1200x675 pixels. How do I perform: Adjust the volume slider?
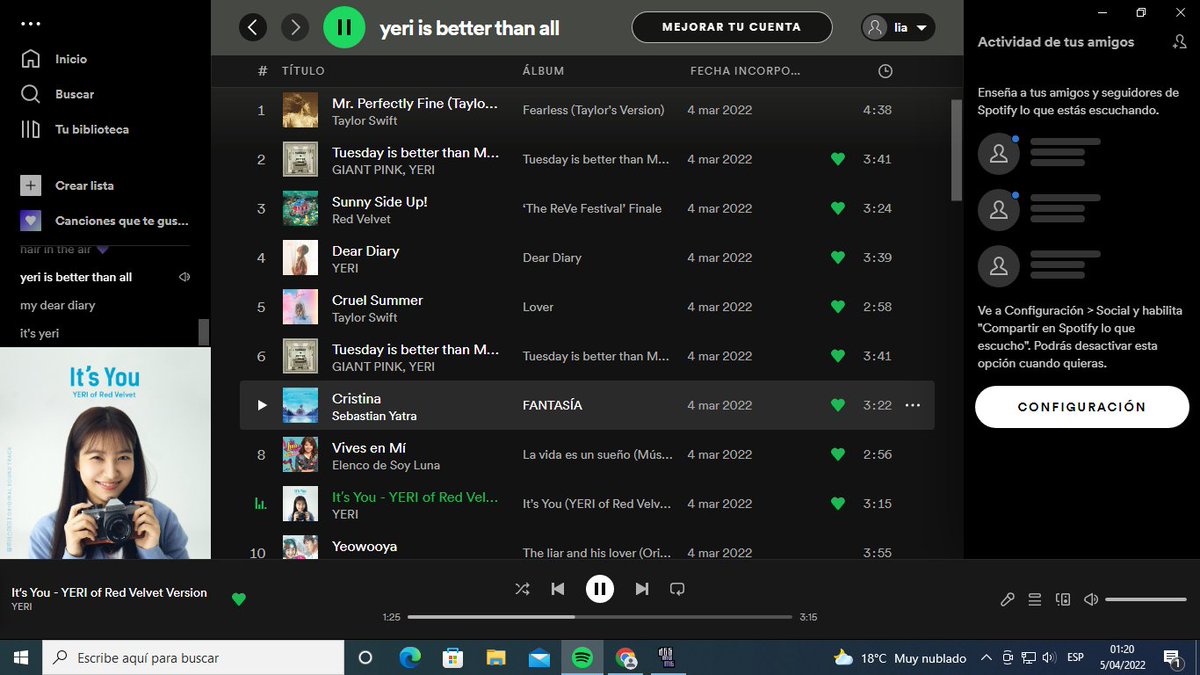click(x=1146, y=599)
